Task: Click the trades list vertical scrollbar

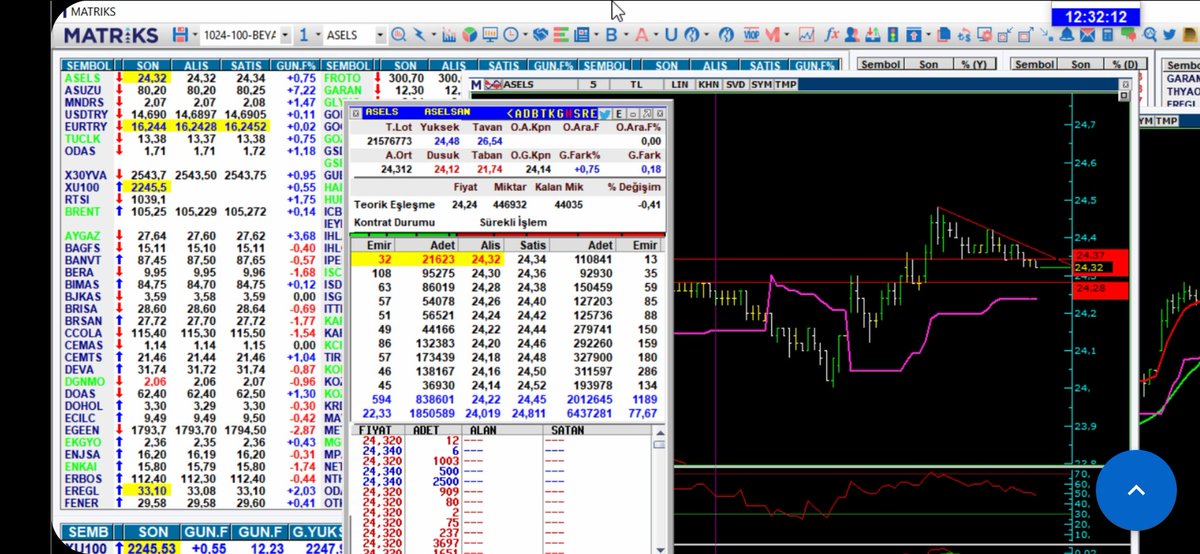Action: (x=659, y=490)
